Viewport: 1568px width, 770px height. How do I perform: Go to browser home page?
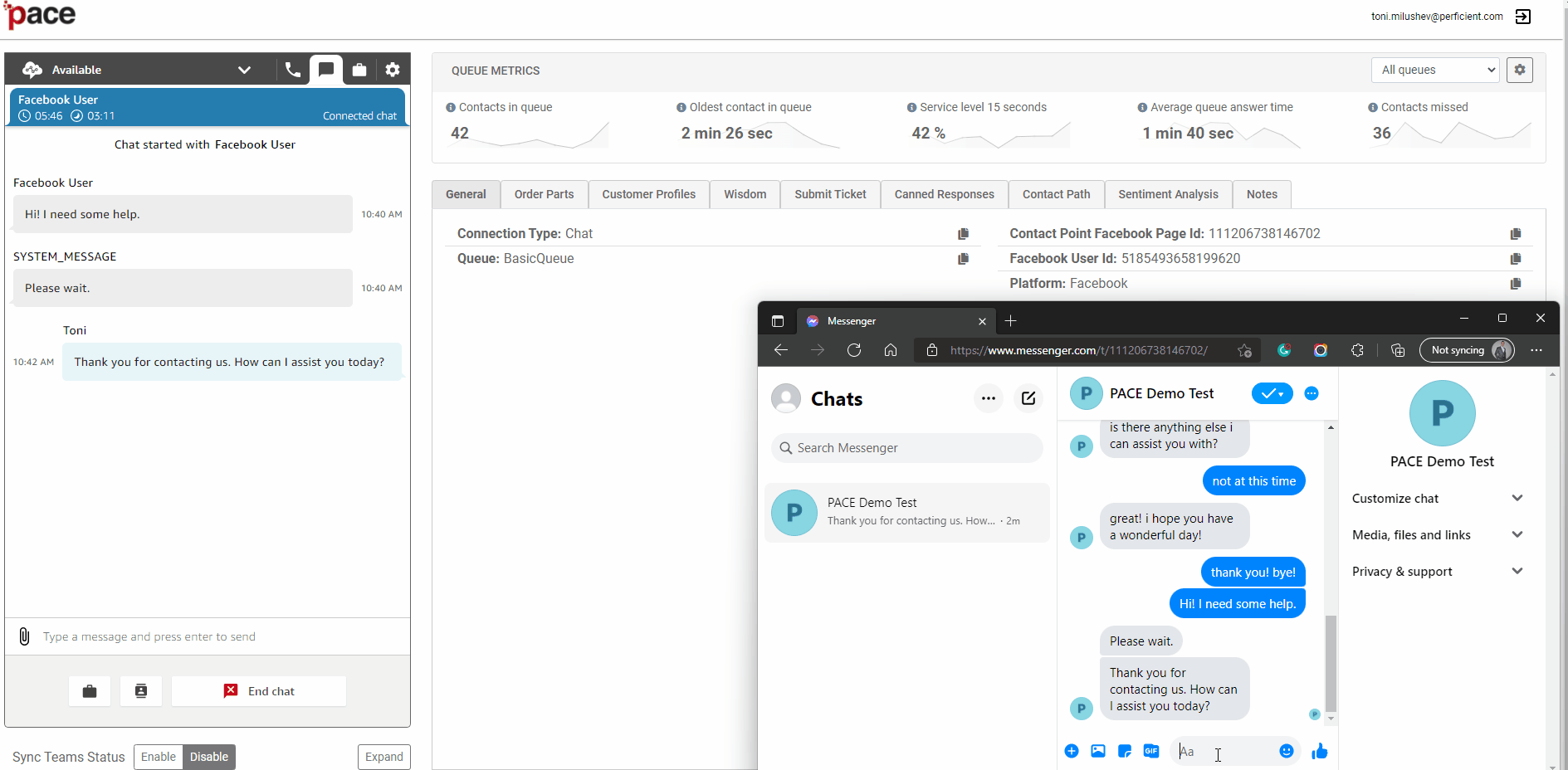[x=891, y=350]
